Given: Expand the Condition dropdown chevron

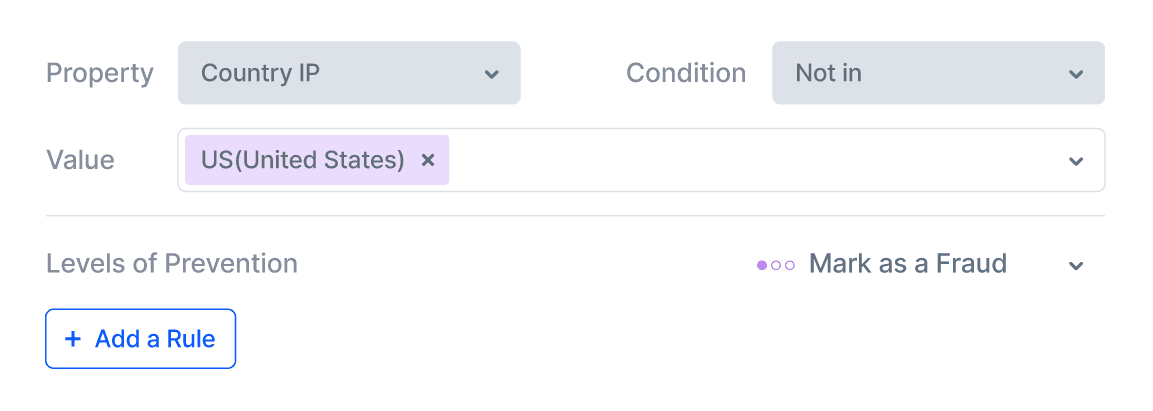Looking at the screenshot, I should [x=1076, y=74].
